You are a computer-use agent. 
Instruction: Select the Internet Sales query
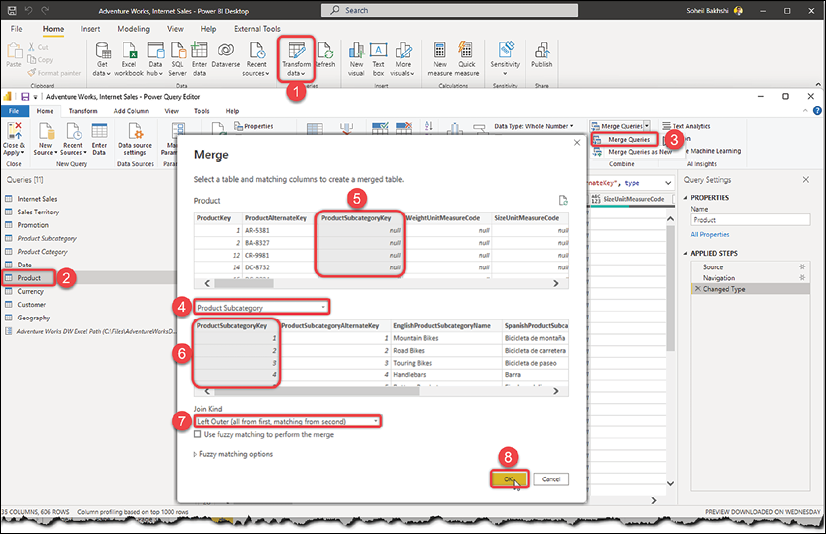pyautogui.click(x=37, y=199)
